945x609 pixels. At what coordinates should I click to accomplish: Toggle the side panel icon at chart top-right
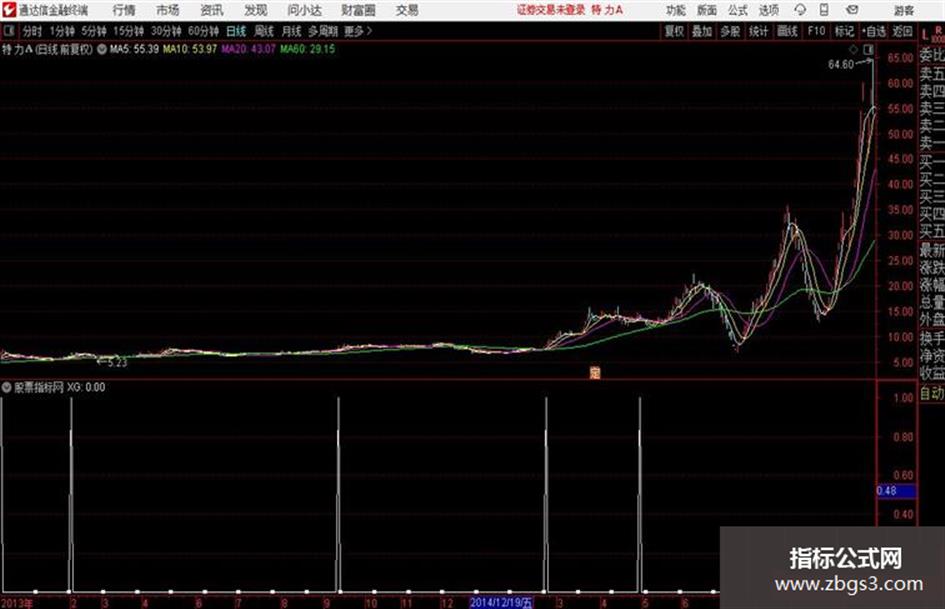(x=868, y=49)
